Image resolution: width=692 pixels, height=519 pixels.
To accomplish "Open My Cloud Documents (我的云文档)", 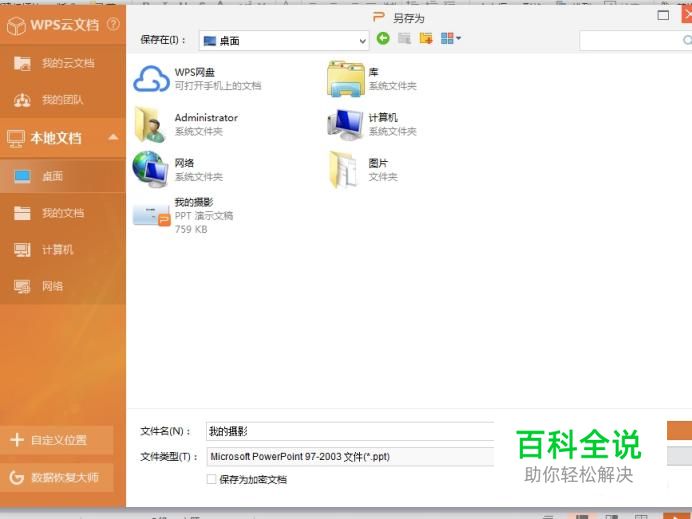I will (x=63, y=63).
